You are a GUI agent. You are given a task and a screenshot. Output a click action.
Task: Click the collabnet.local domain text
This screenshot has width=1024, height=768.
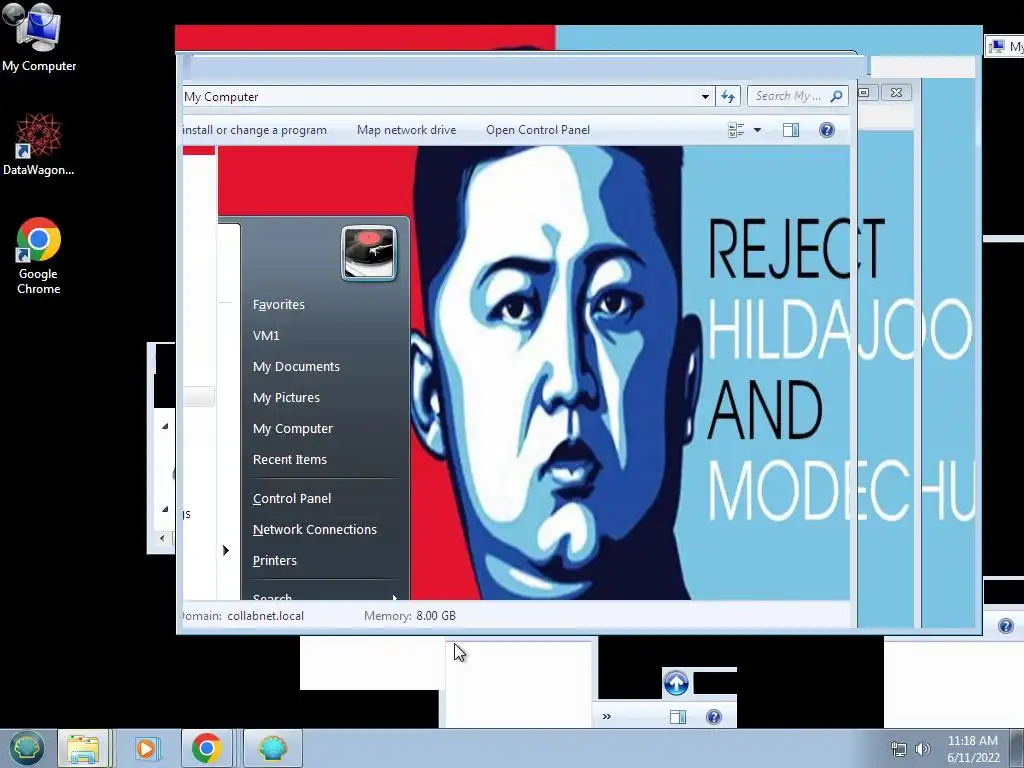tap(266, 616)
